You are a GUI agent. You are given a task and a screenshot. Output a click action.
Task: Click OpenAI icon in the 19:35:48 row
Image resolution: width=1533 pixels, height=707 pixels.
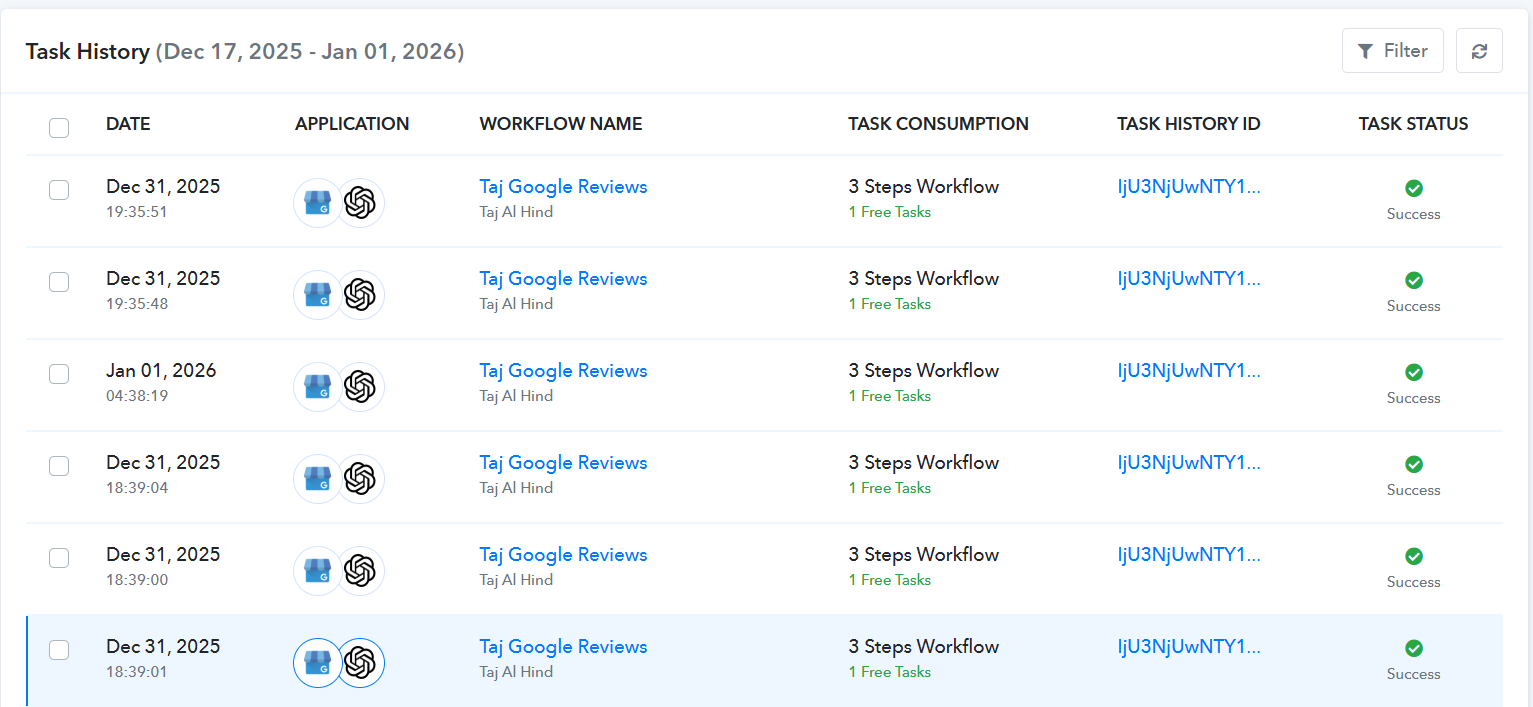pyautogui.click(x=360, y=295)
